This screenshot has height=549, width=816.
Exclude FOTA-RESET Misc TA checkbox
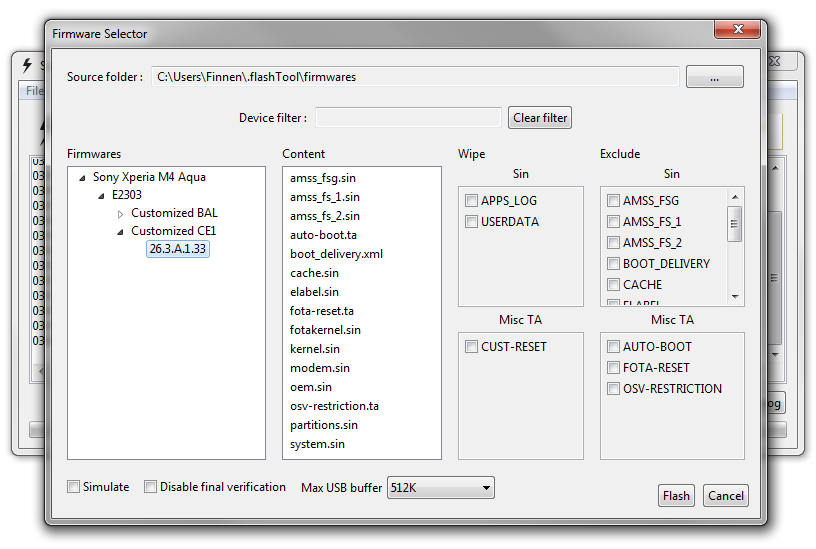(x=614, y=368)
